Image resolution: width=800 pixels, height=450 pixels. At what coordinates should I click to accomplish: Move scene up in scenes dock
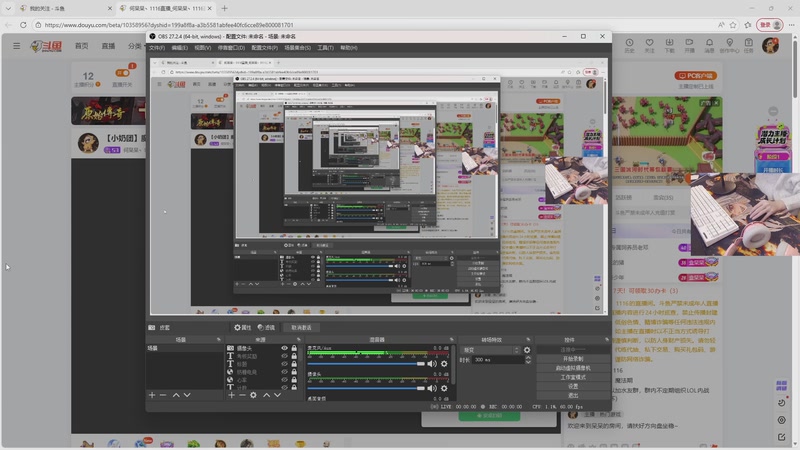(x=176, y=395)
